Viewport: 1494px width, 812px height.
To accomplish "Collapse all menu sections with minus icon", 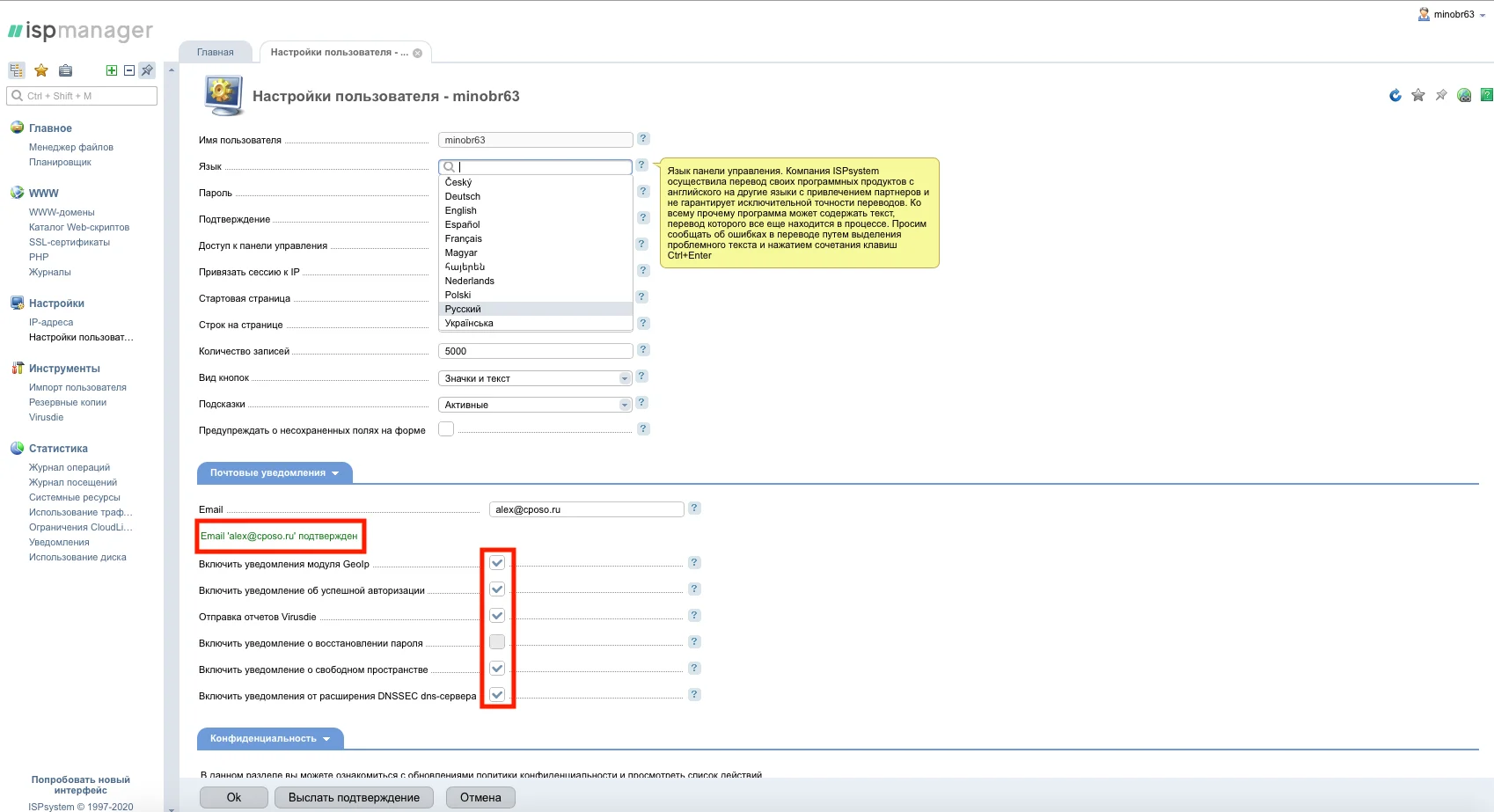I will 129,70.
